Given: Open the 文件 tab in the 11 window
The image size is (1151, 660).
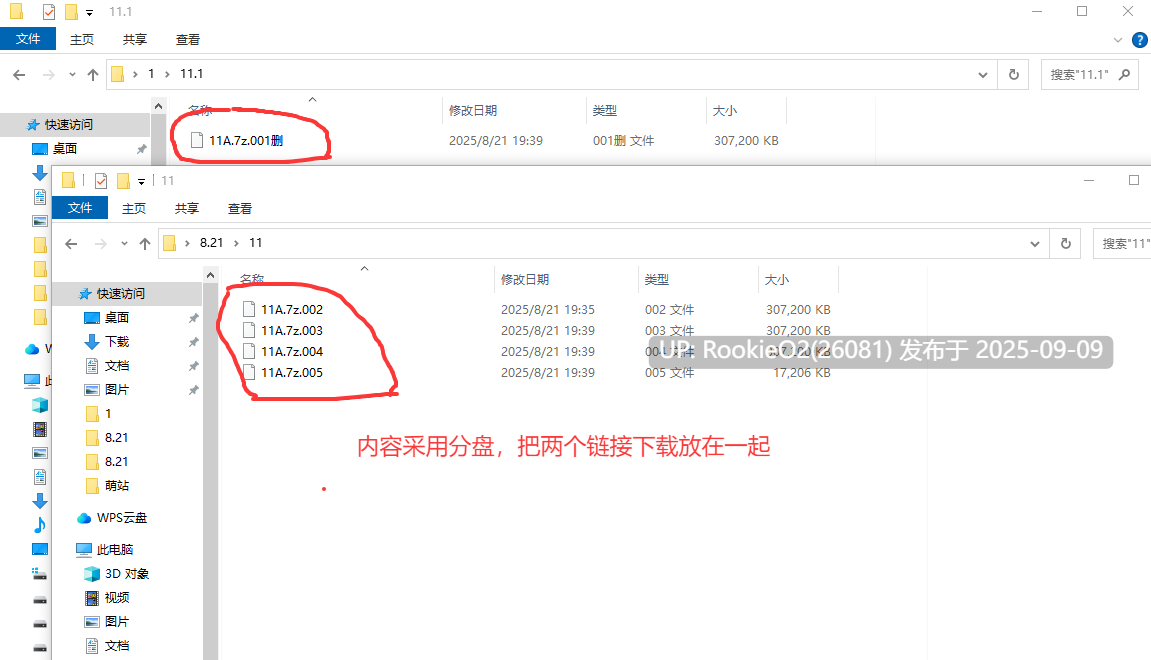Looking at the screenshot, I should pyautogui.click(x=80, y=208).
